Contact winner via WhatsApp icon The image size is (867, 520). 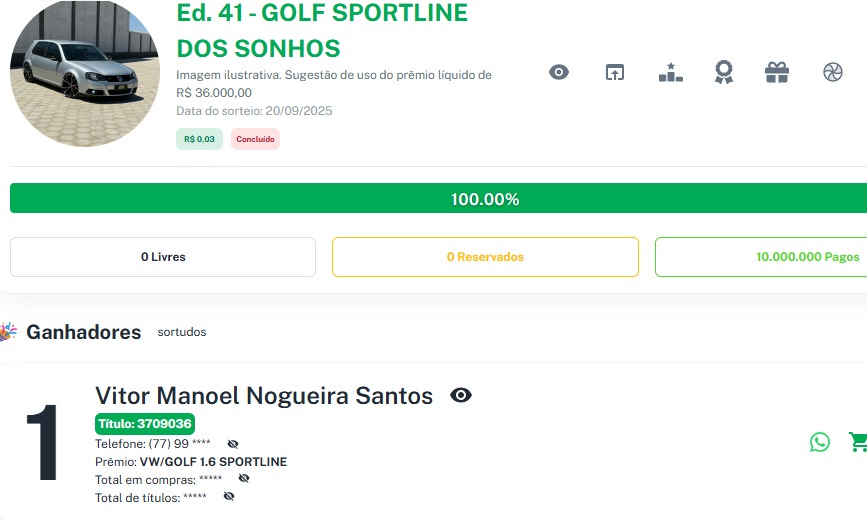(820, 442)
